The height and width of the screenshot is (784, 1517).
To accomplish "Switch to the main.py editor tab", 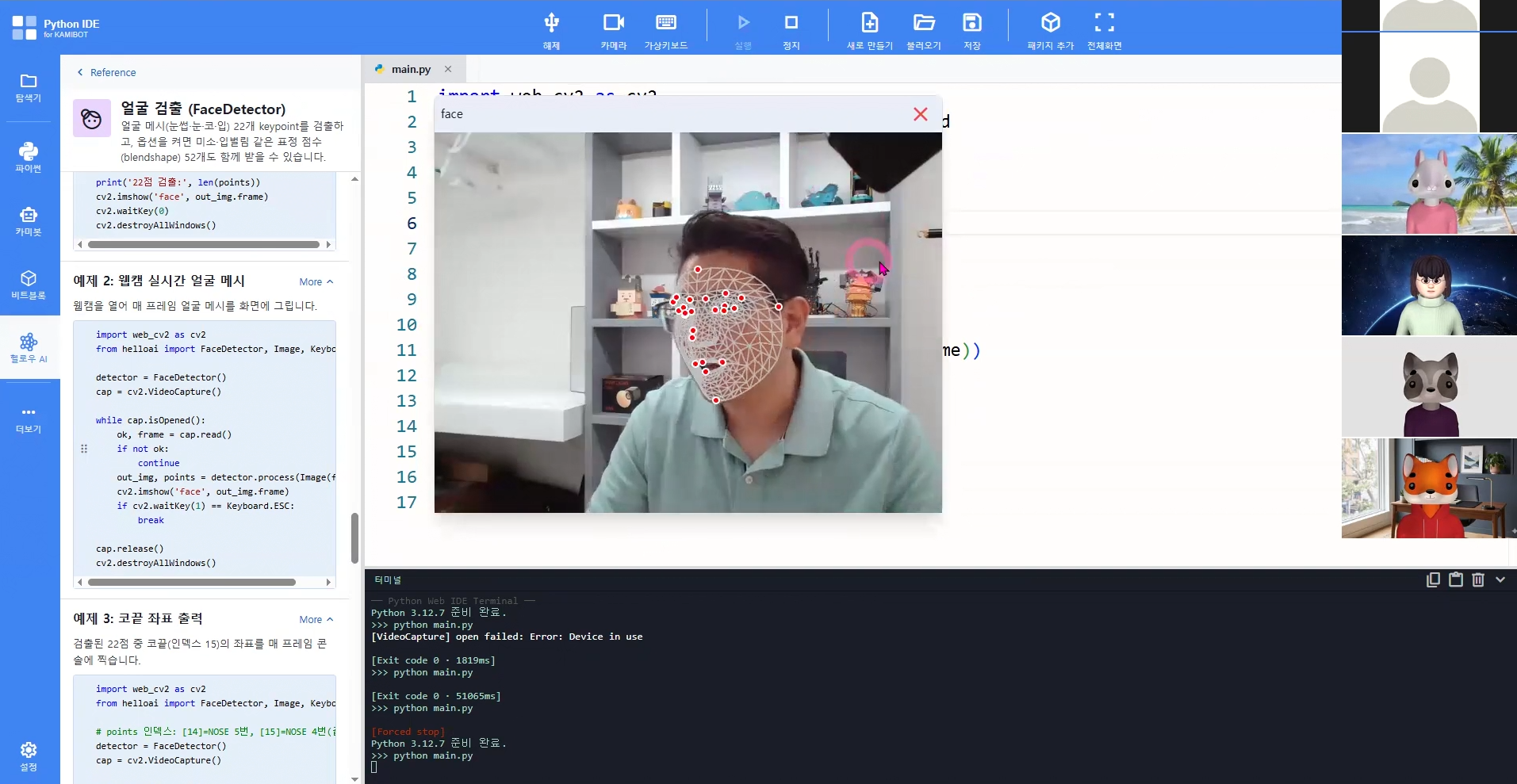I will point(411,69).
